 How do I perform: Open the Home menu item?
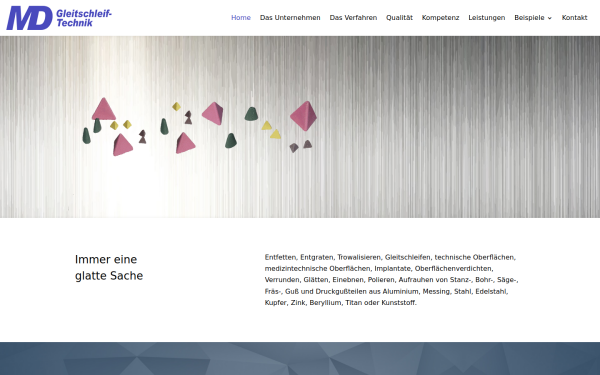tap(241, 18)
